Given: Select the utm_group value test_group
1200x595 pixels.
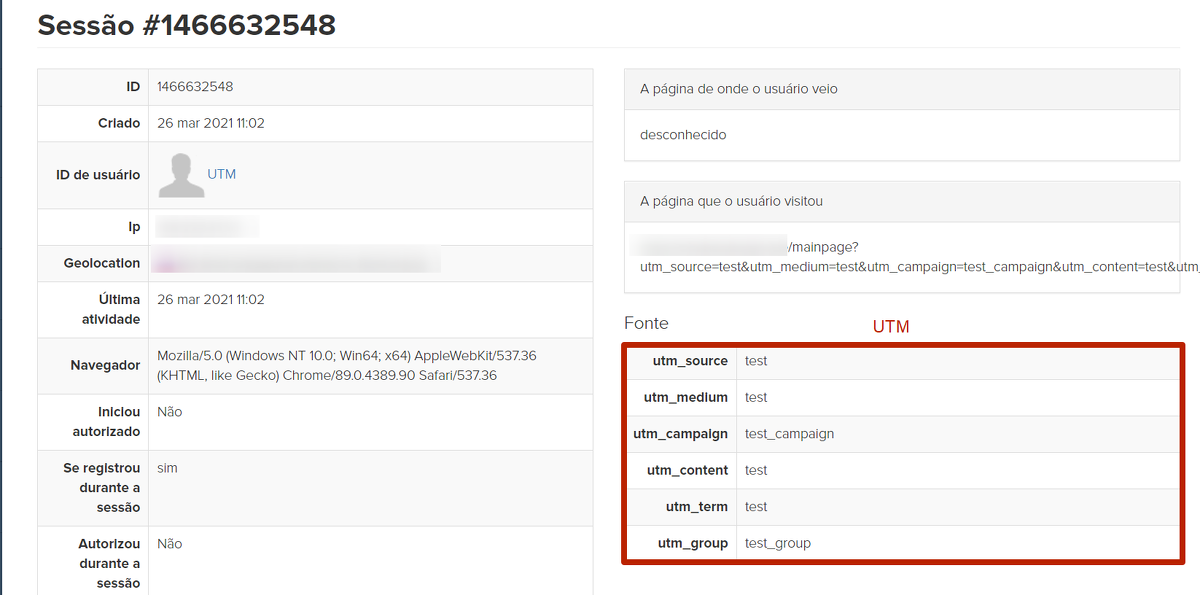Looking at the screenshot, I should tap(777, 543).
